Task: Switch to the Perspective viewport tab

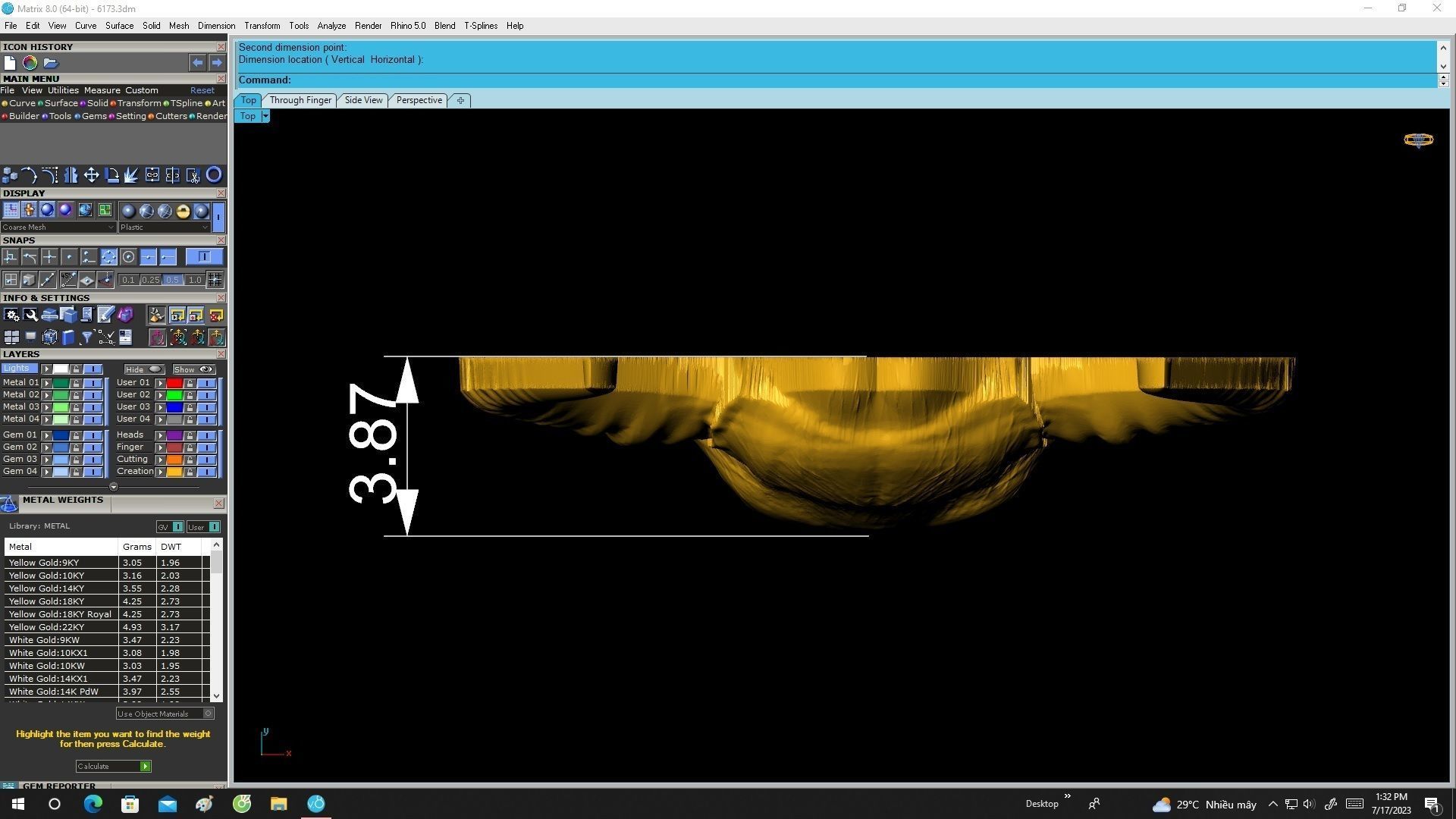Action: click(419, 100)
